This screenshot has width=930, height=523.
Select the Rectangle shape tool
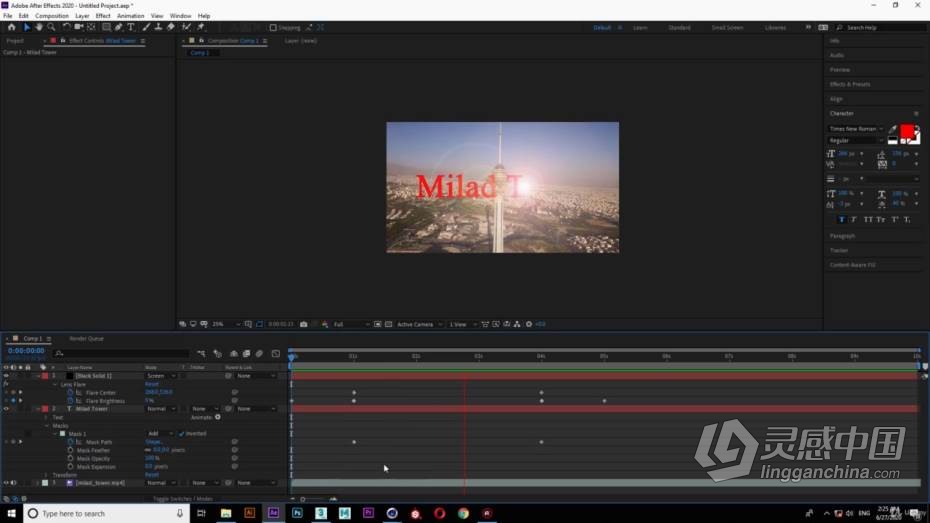coord(106,27)
